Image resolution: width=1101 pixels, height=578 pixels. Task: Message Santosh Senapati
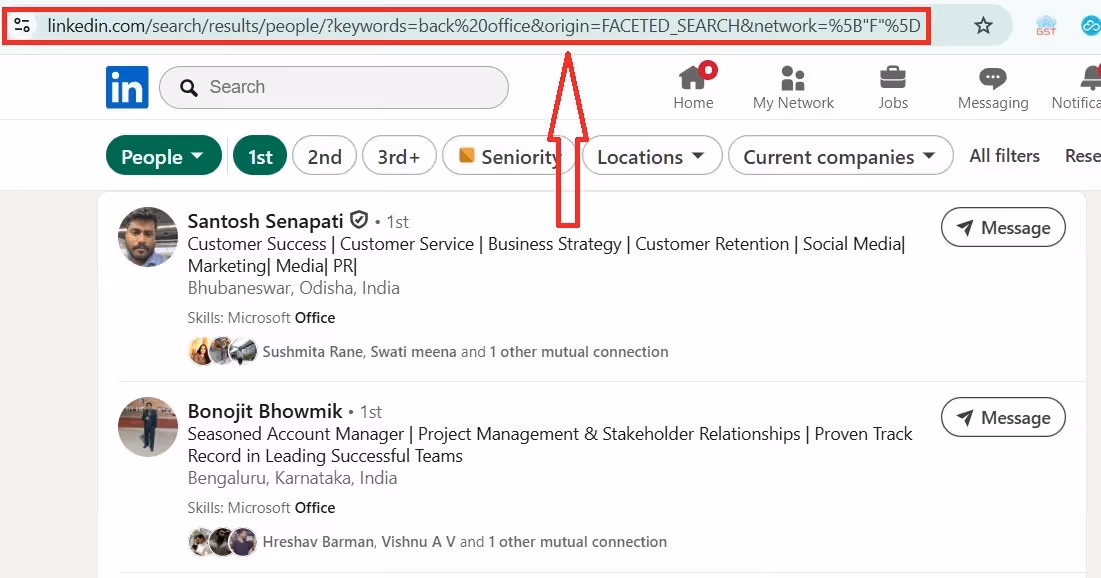[1003, 227]
